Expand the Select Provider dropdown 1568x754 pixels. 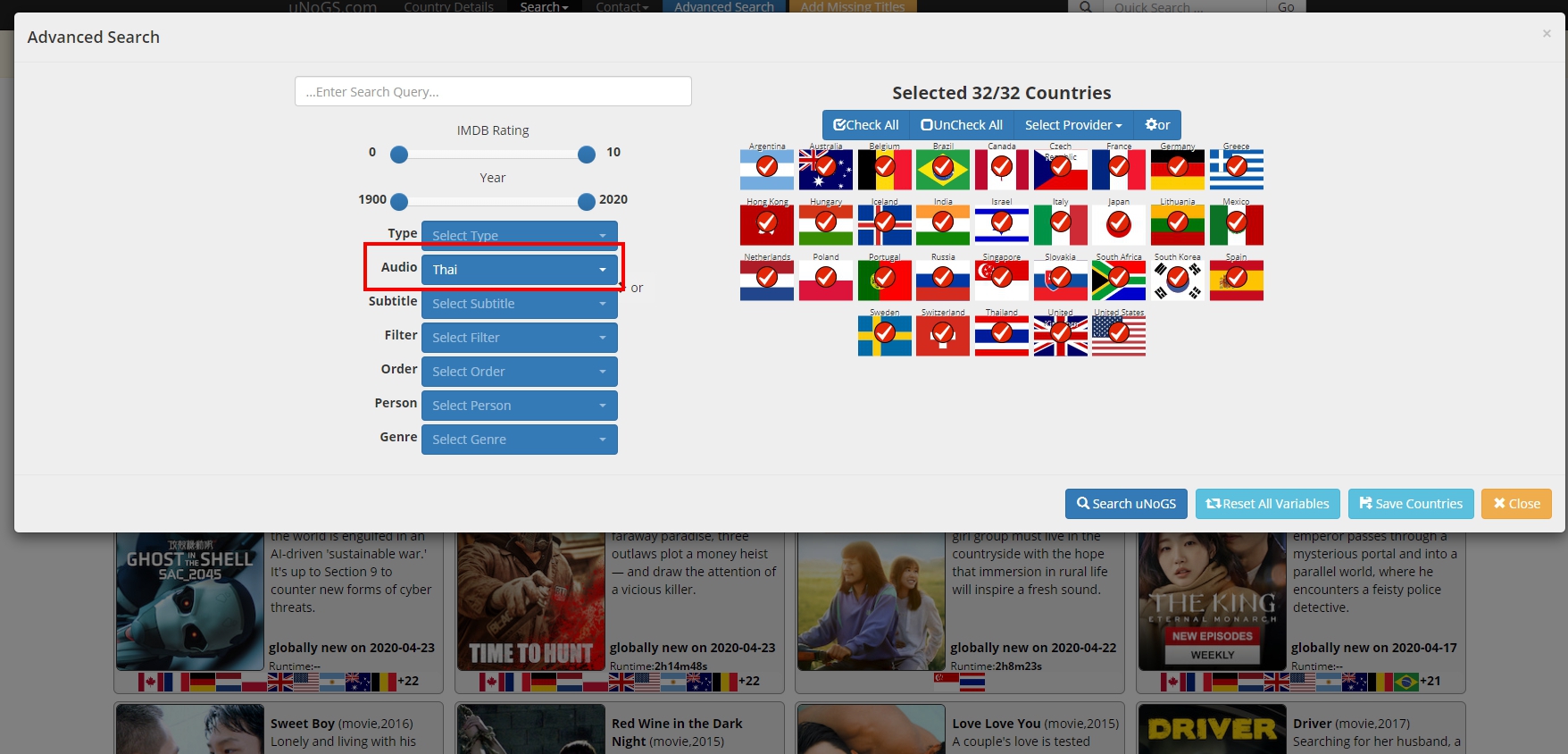pos(1073,125)
